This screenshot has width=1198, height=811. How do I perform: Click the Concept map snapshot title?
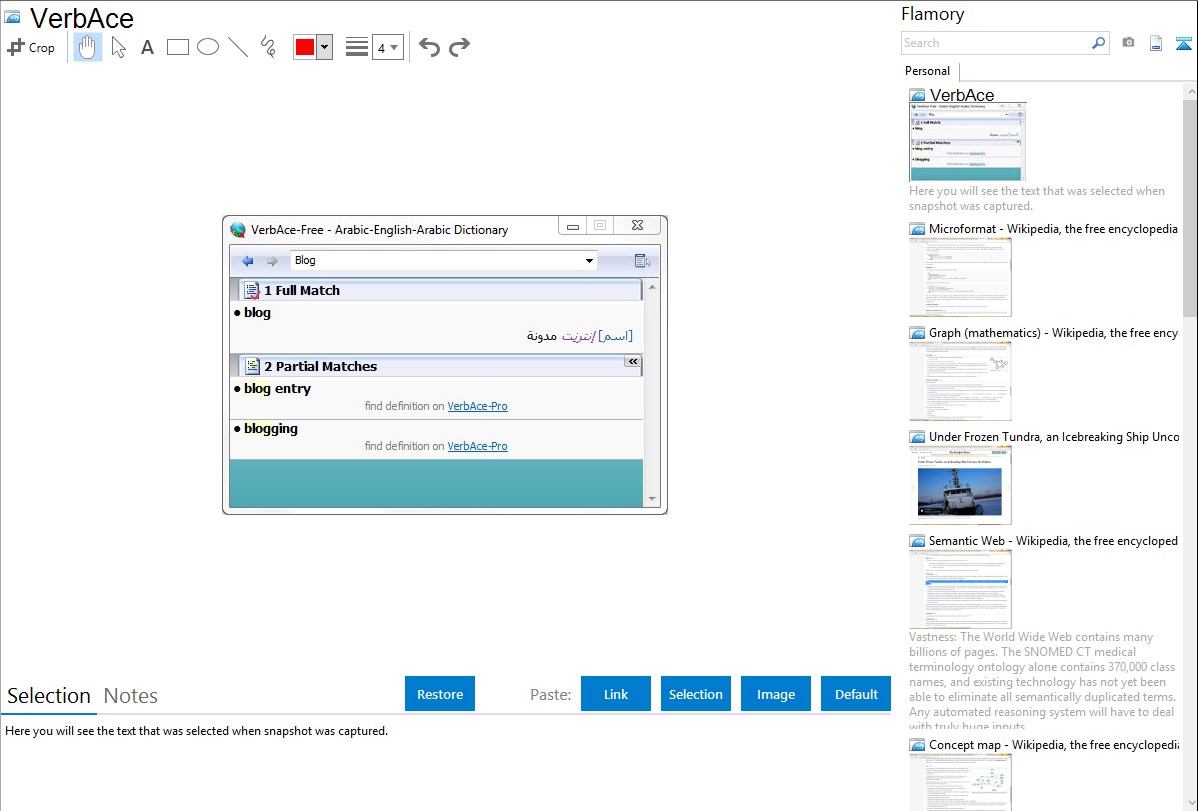click(1054, 744)
